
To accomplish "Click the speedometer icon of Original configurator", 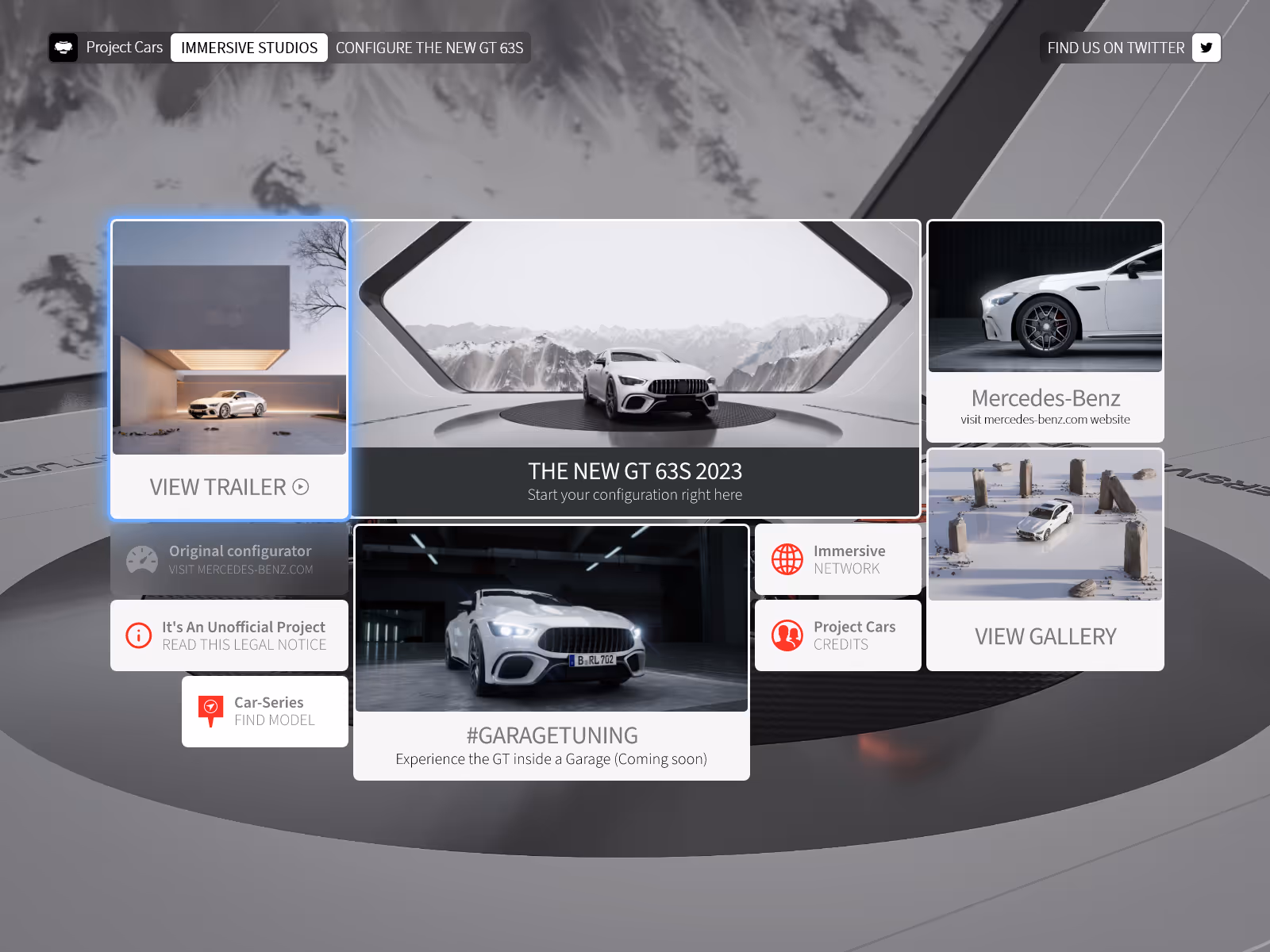I will 142,560.
